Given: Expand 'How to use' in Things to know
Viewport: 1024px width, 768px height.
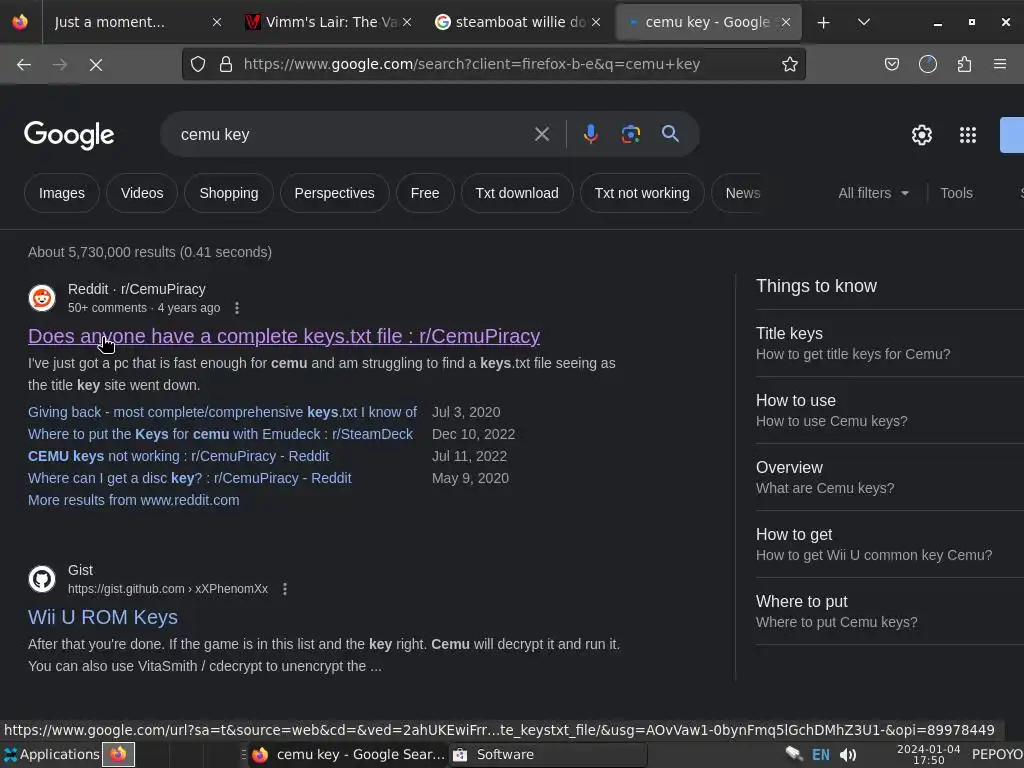Looking at the screenshot, I should point(889,411).
